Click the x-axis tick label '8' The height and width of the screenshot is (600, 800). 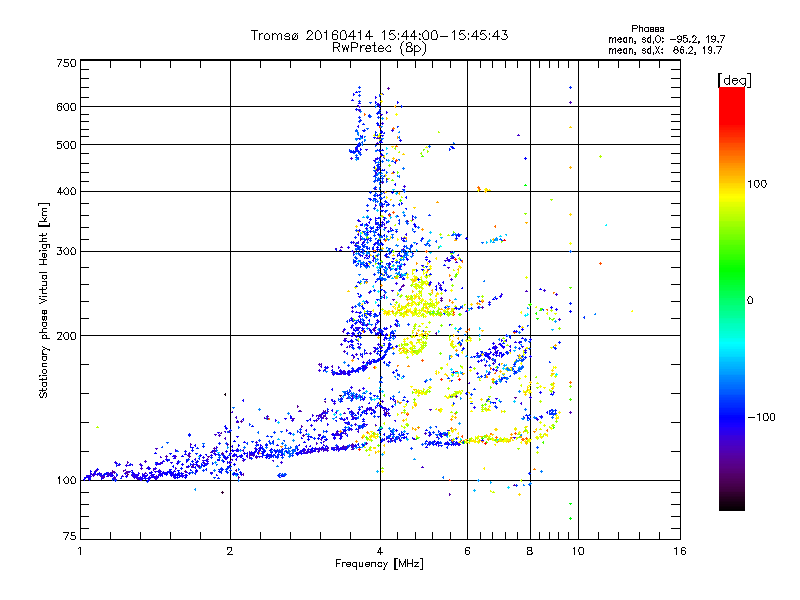[x=530, y=551]
